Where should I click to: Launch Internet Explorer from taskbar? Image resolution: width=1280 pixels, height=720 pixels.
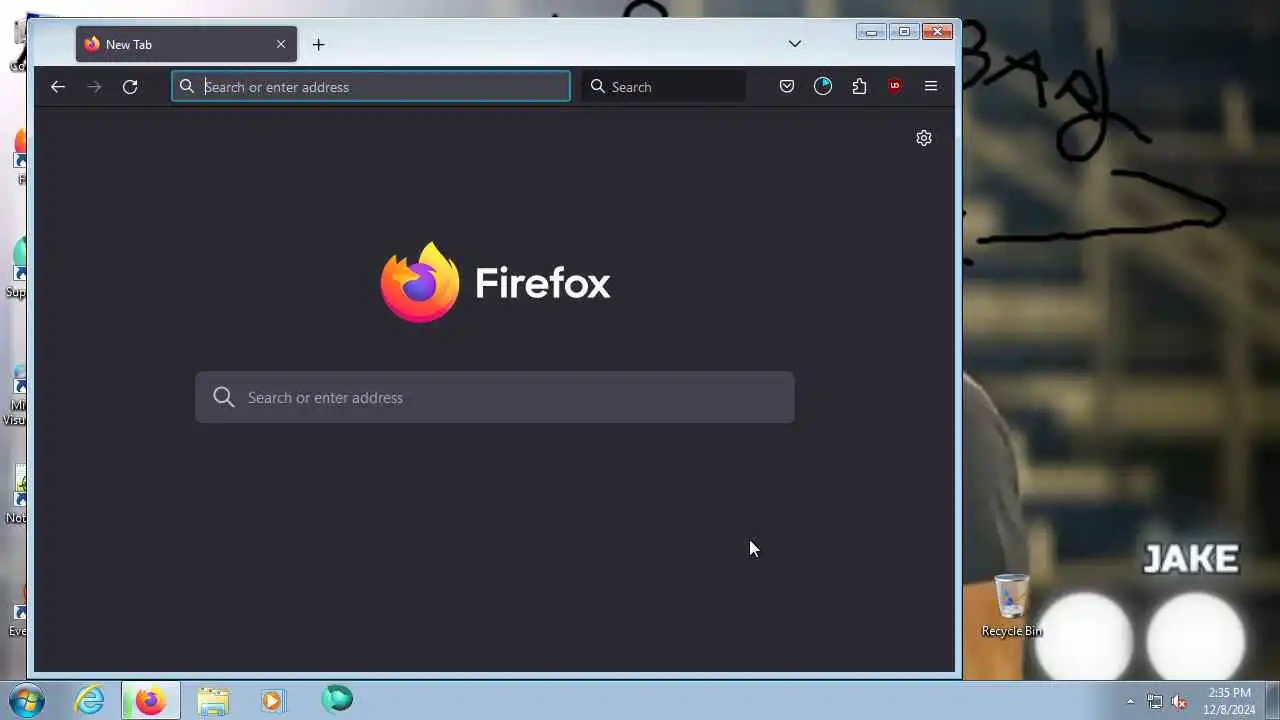coord(90,700)
